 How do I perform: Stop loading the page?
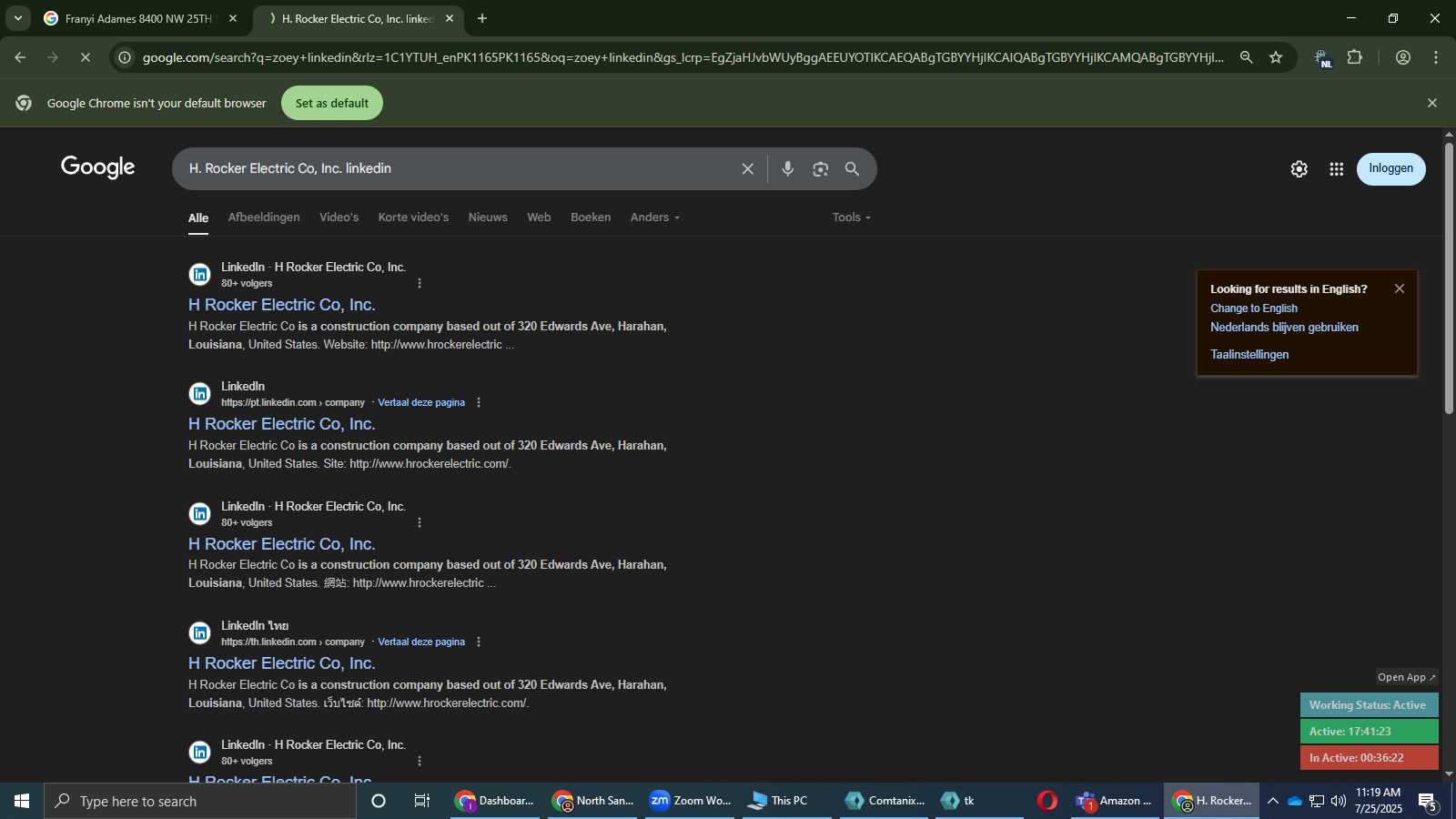[85, 57]
